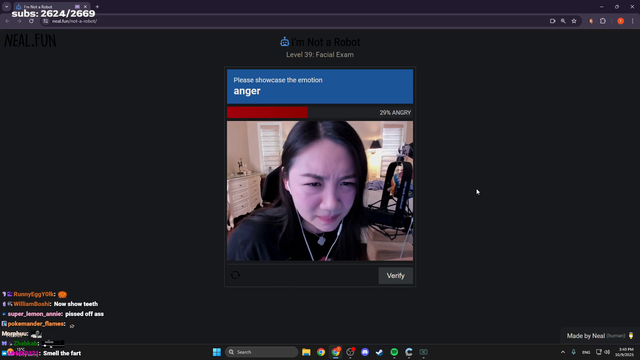Toggle the microphone icon in system tray
This screenshot has height=360, width=640.
coord(573,352)
